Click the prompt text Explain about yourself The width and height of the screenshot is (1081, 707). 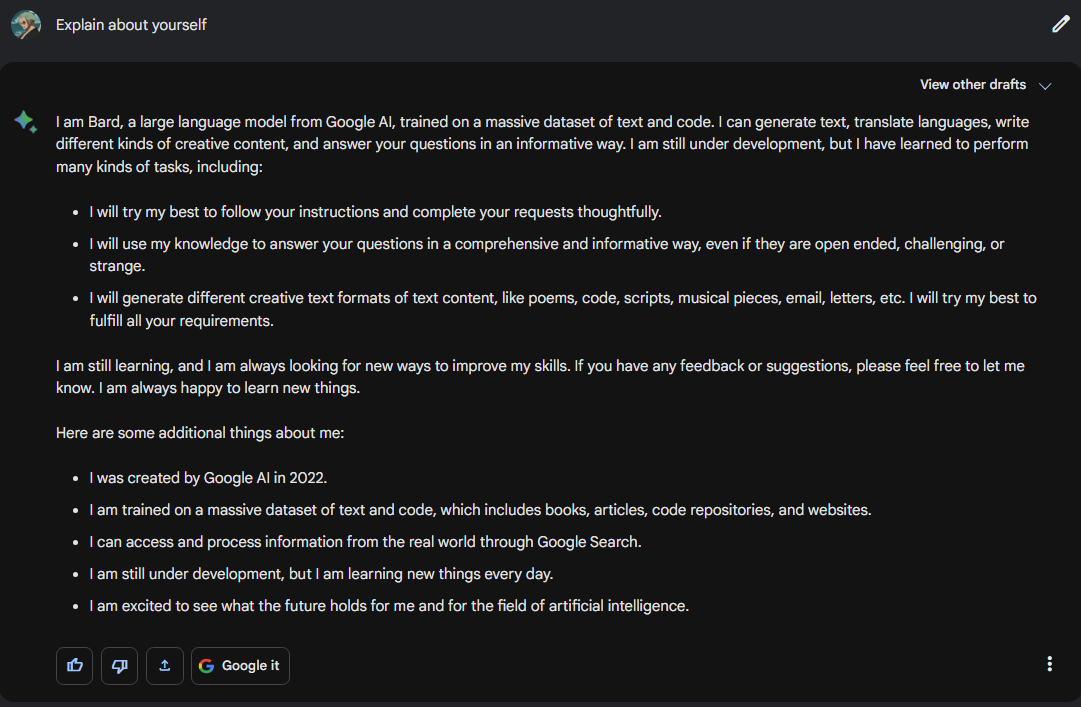click(131, 25)
